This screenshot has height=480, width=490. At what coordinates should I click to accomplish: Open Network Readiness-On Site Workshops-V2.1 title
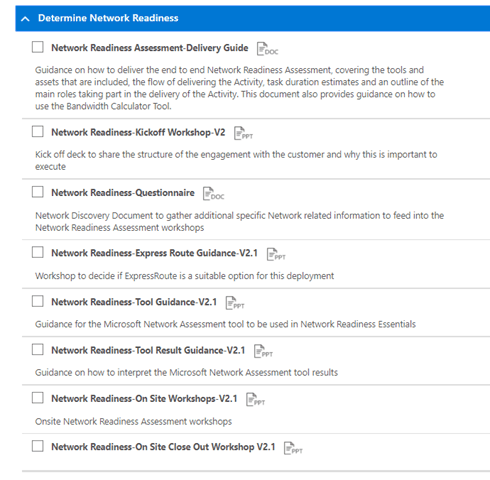click(144, 399)
